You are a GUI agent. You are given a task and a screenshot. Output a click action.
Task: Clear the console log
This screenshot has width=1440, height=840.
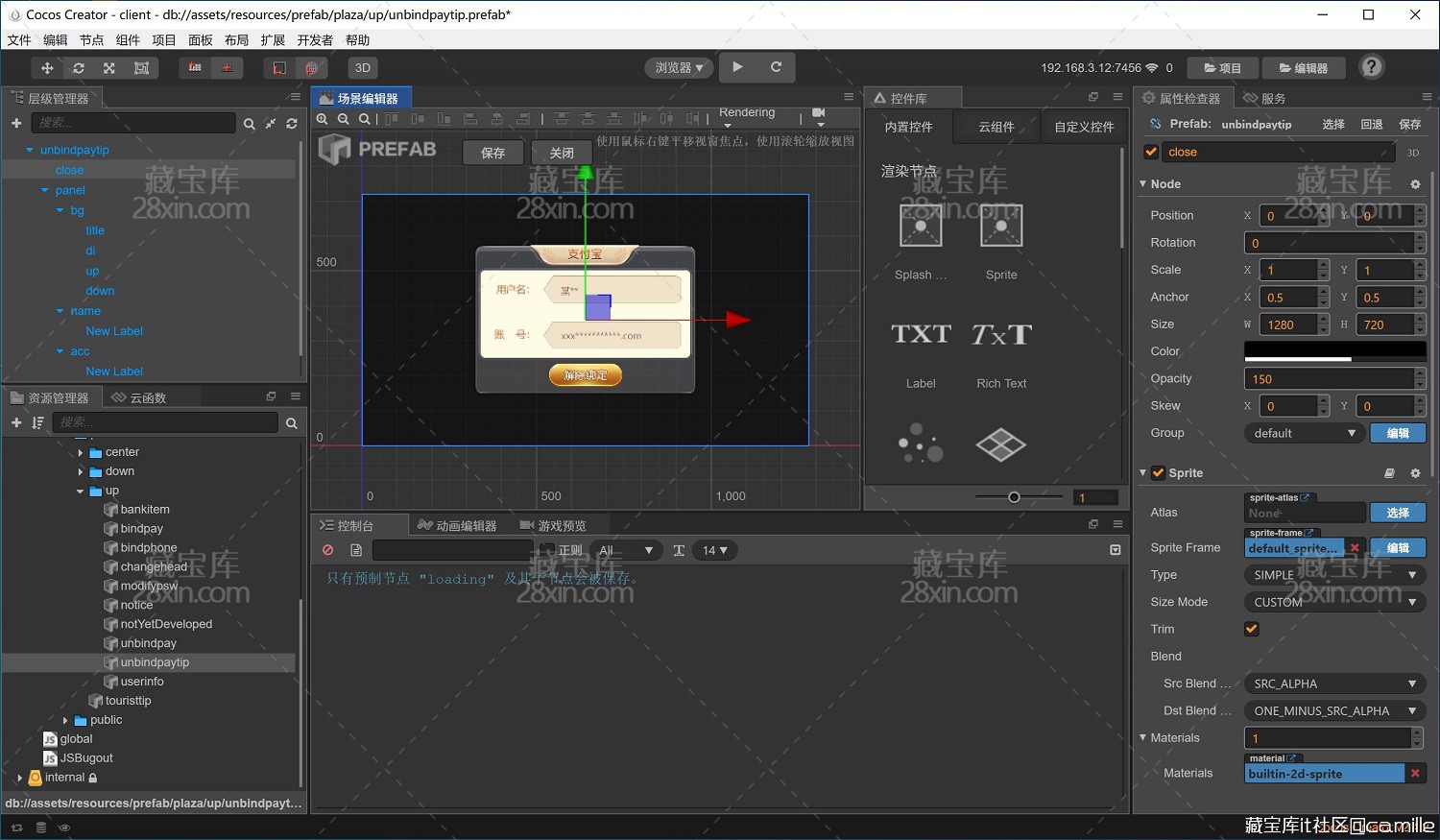[x=328, y=550]
